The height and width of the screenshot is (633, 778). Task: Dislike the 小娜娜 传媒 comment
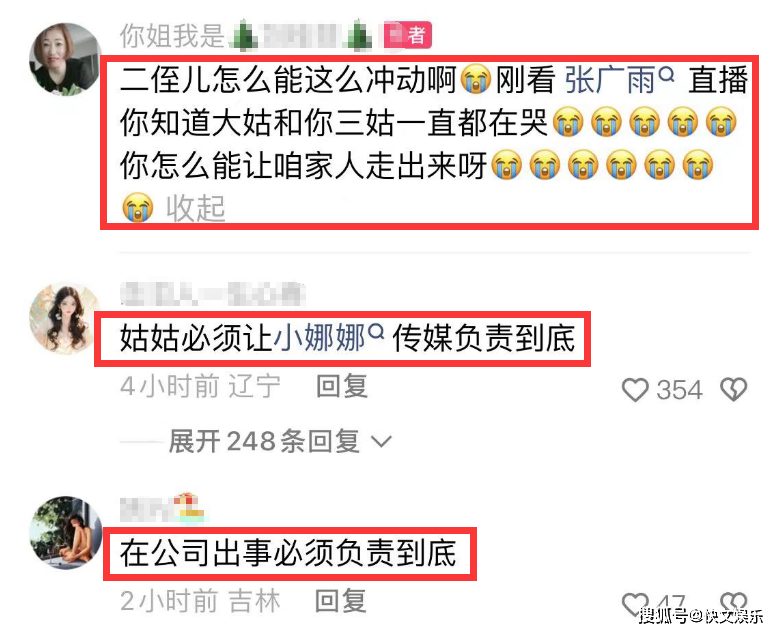(734, 389)
